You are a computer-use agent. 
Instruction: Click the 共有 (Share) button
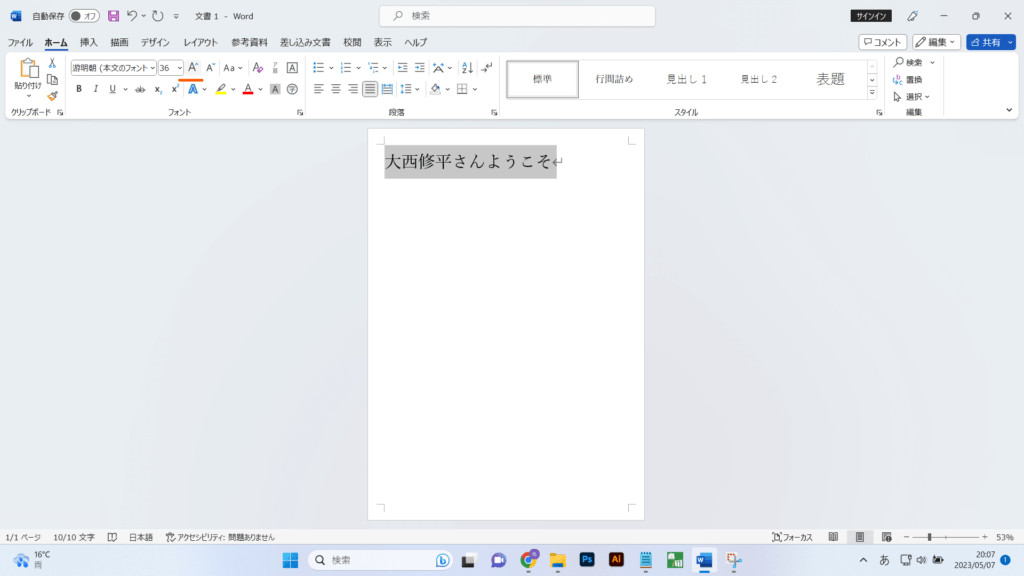pyautogui.click(x=990, y=42)
